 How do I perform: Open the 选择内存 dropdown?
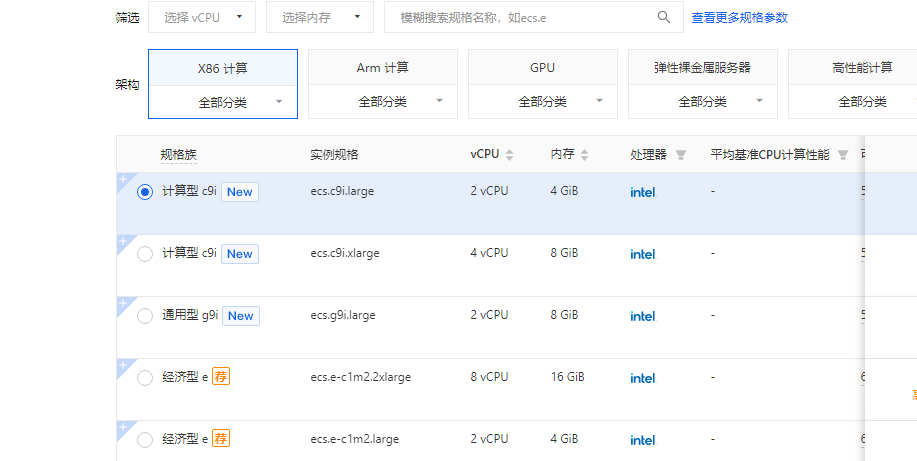320,17
